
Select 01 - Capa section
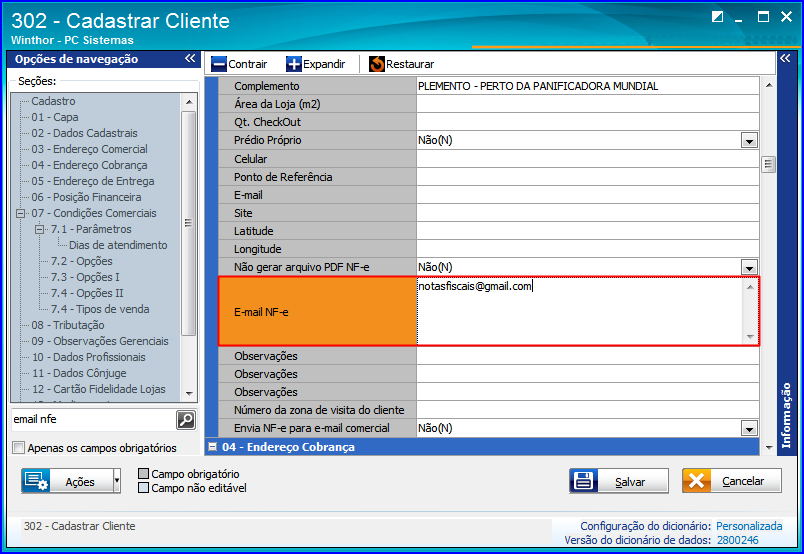[55, 117]
